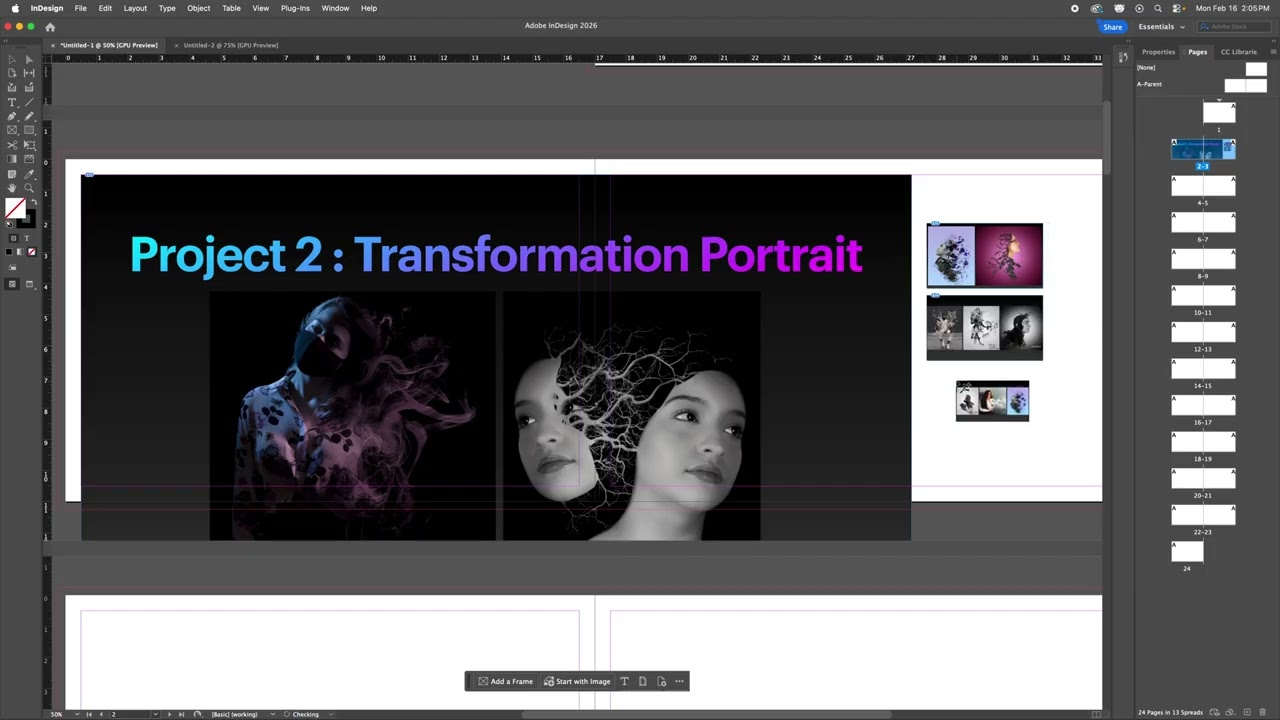
Task: Open [Basic] (working) preflight profile dropdown
Action: pos(273,714)
